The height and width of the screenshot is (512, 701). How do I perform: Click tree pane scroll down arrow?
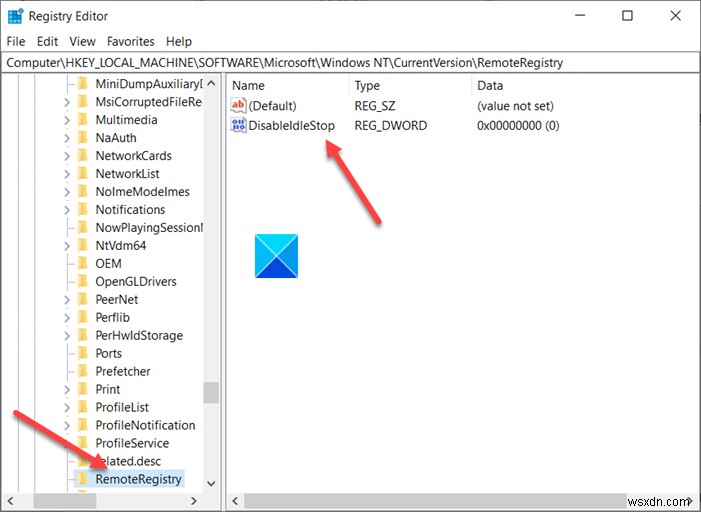tap(211, 483)
